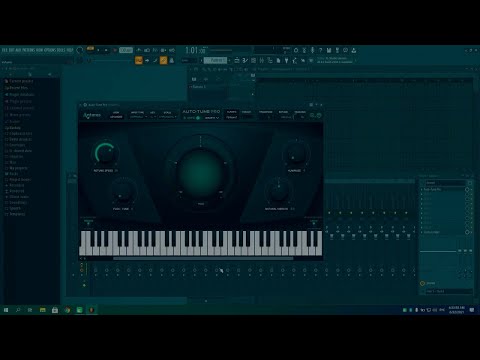The width and height of the screenshot is (480, 360).
Task: Click the plugin picker plug icon
Action: [x=286, y=60]
